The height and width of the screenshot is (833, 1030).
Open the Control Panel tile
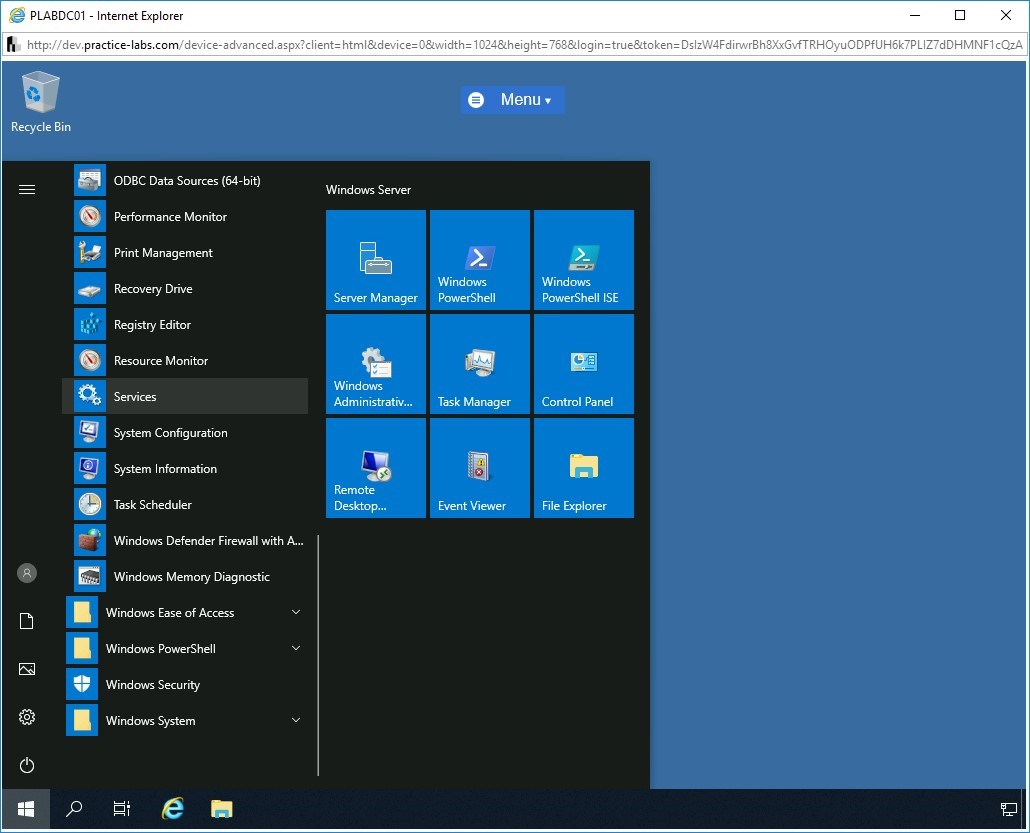tap(584, 364)
